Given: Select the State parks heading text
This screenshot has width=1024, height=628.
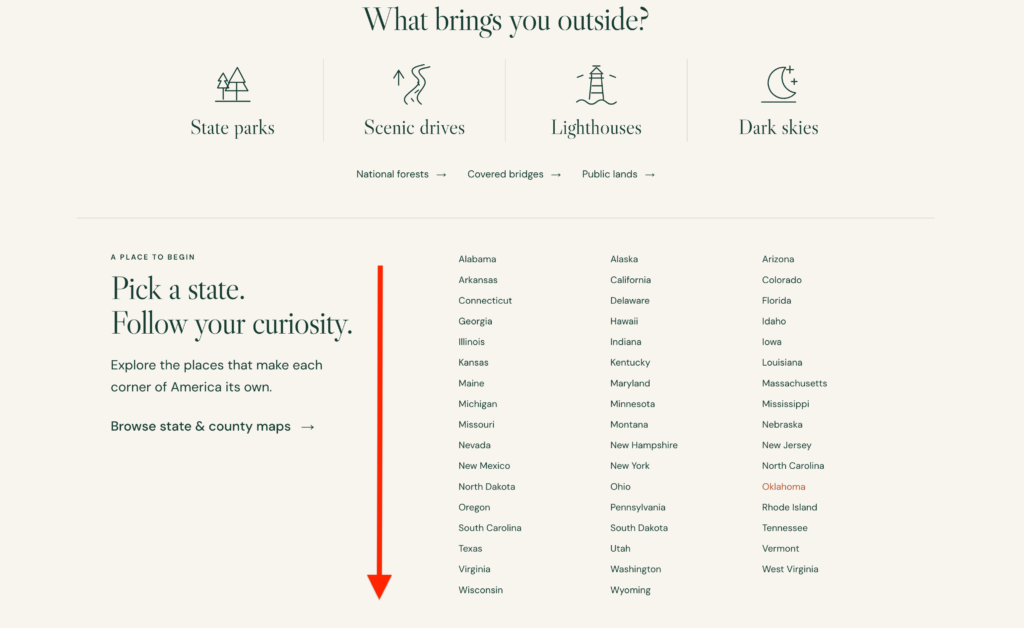Looking at the screenshot, I should click(x=232, y=127).
